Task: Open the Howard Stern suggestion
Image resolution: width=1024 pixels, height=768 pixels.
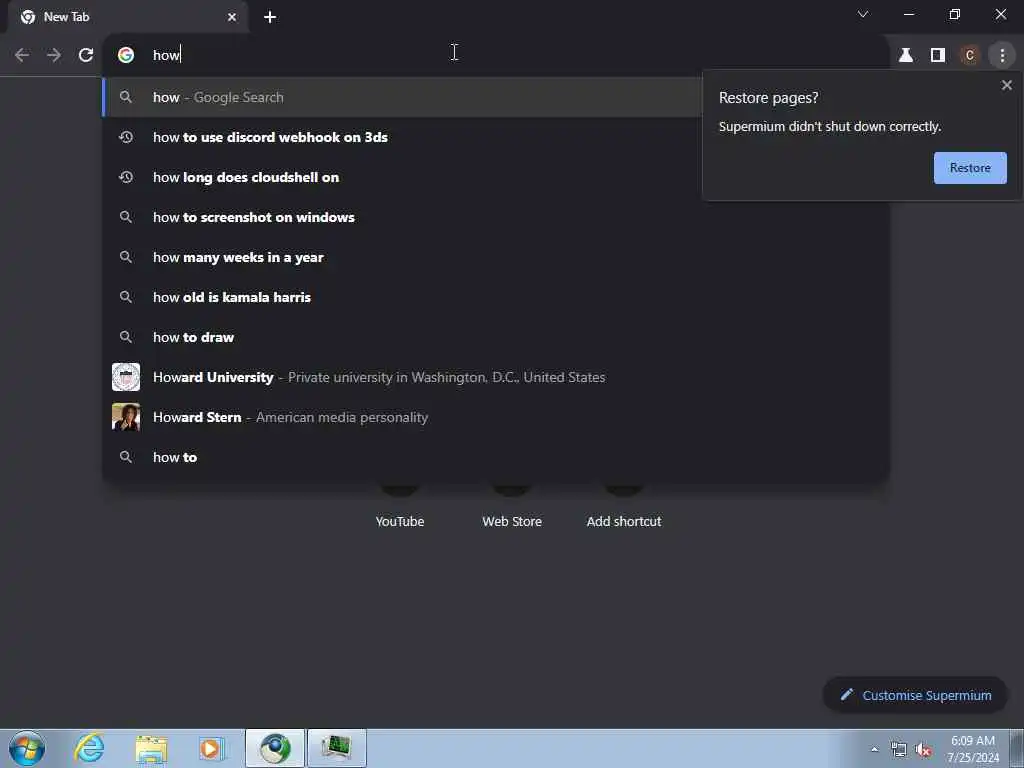Action: coord(496,417)
